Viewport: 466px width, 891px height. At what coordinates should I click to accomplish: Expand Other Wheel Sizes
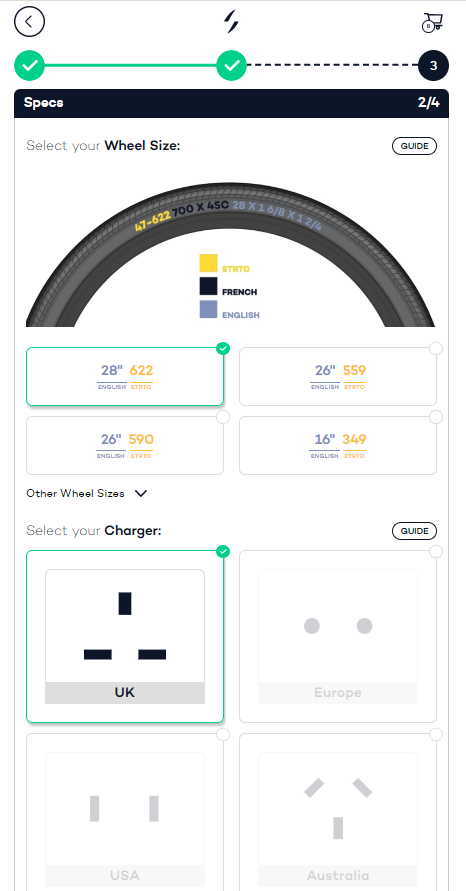click(87, 493)
